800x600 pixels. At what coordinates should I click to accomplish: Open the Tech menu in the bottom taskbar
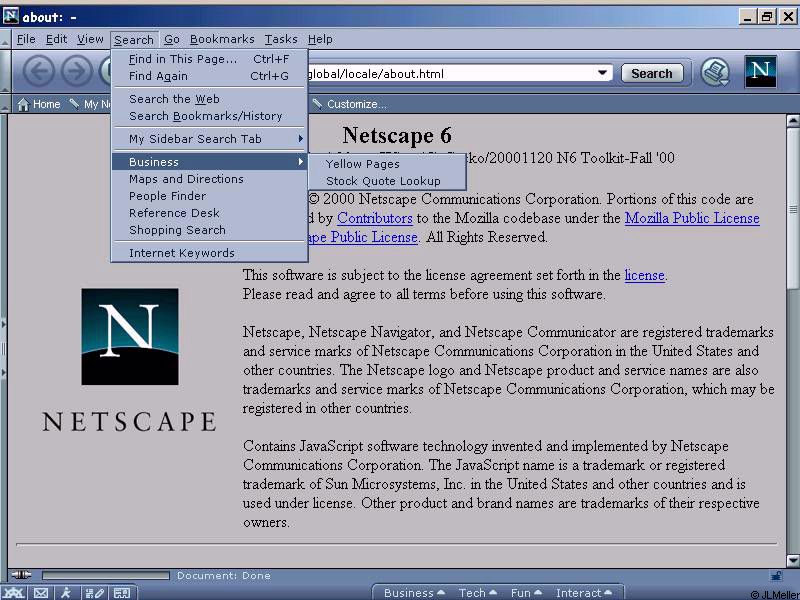(x=478, y=593)
